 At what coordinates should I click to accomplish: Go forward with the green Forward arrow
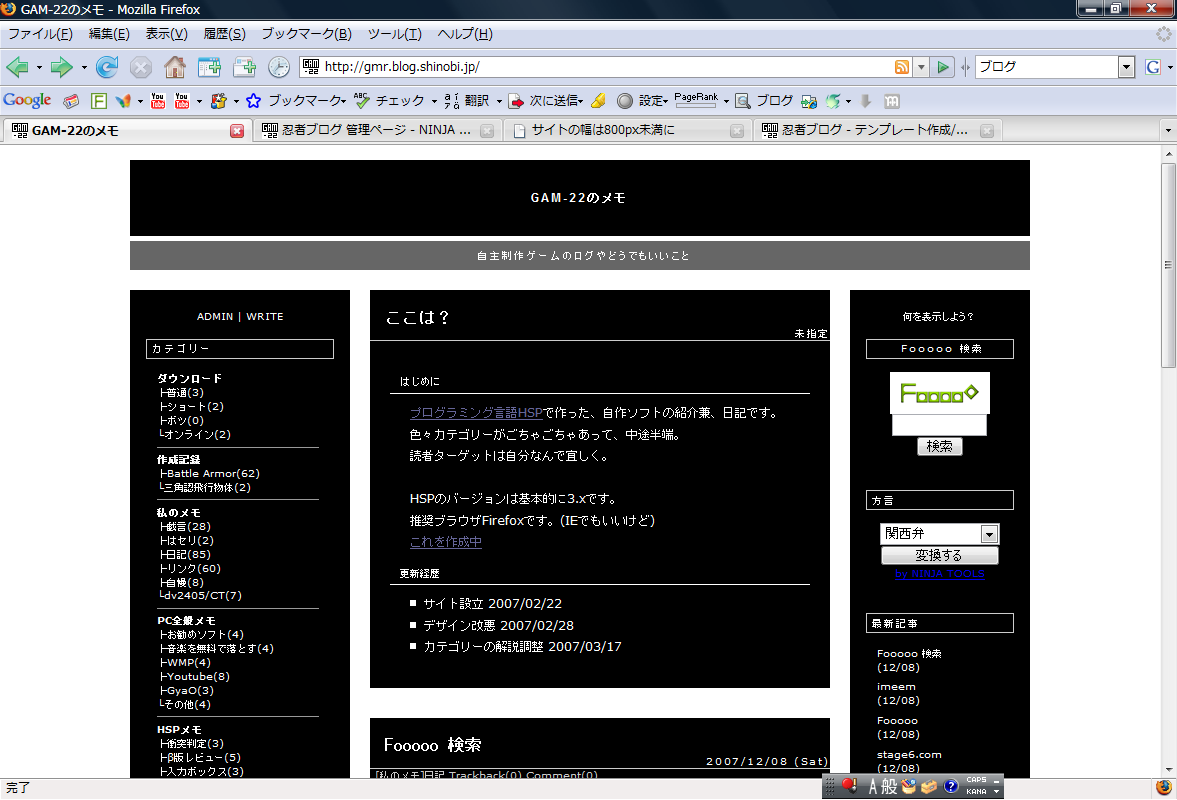coord(61,67)
